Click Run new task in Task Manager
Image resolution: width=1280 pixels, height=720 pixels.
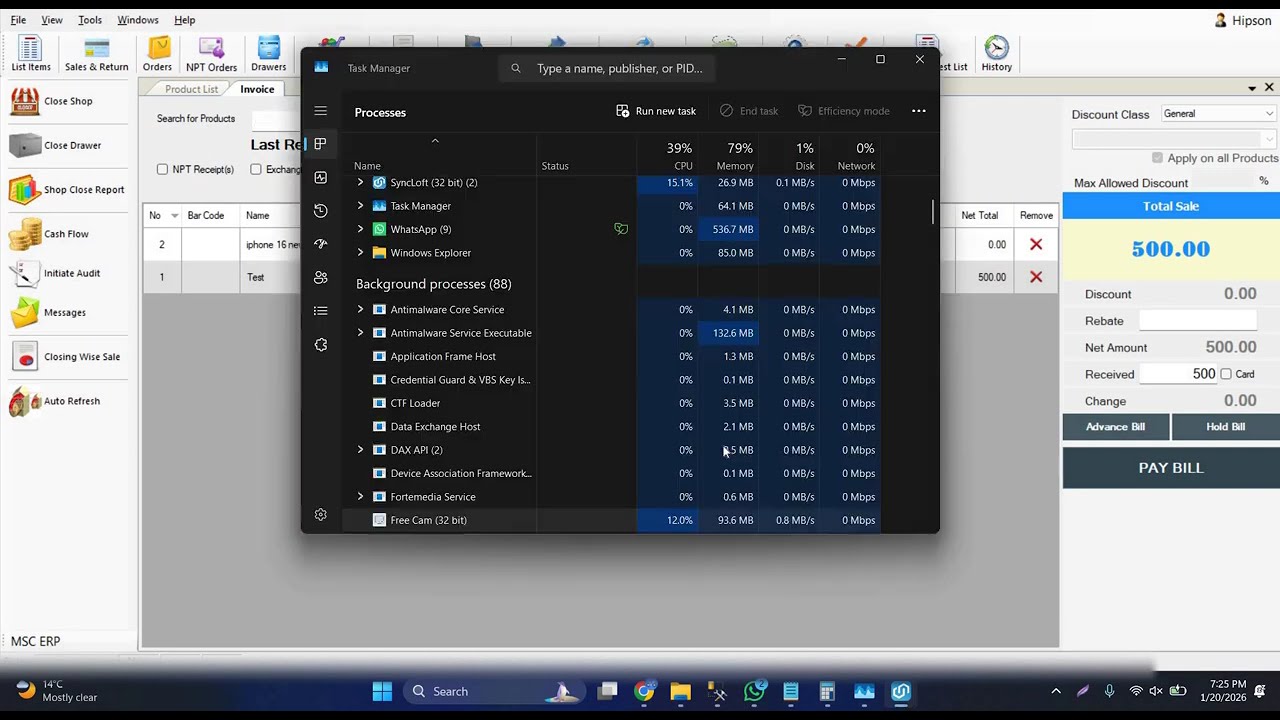[x=656, y=111]
